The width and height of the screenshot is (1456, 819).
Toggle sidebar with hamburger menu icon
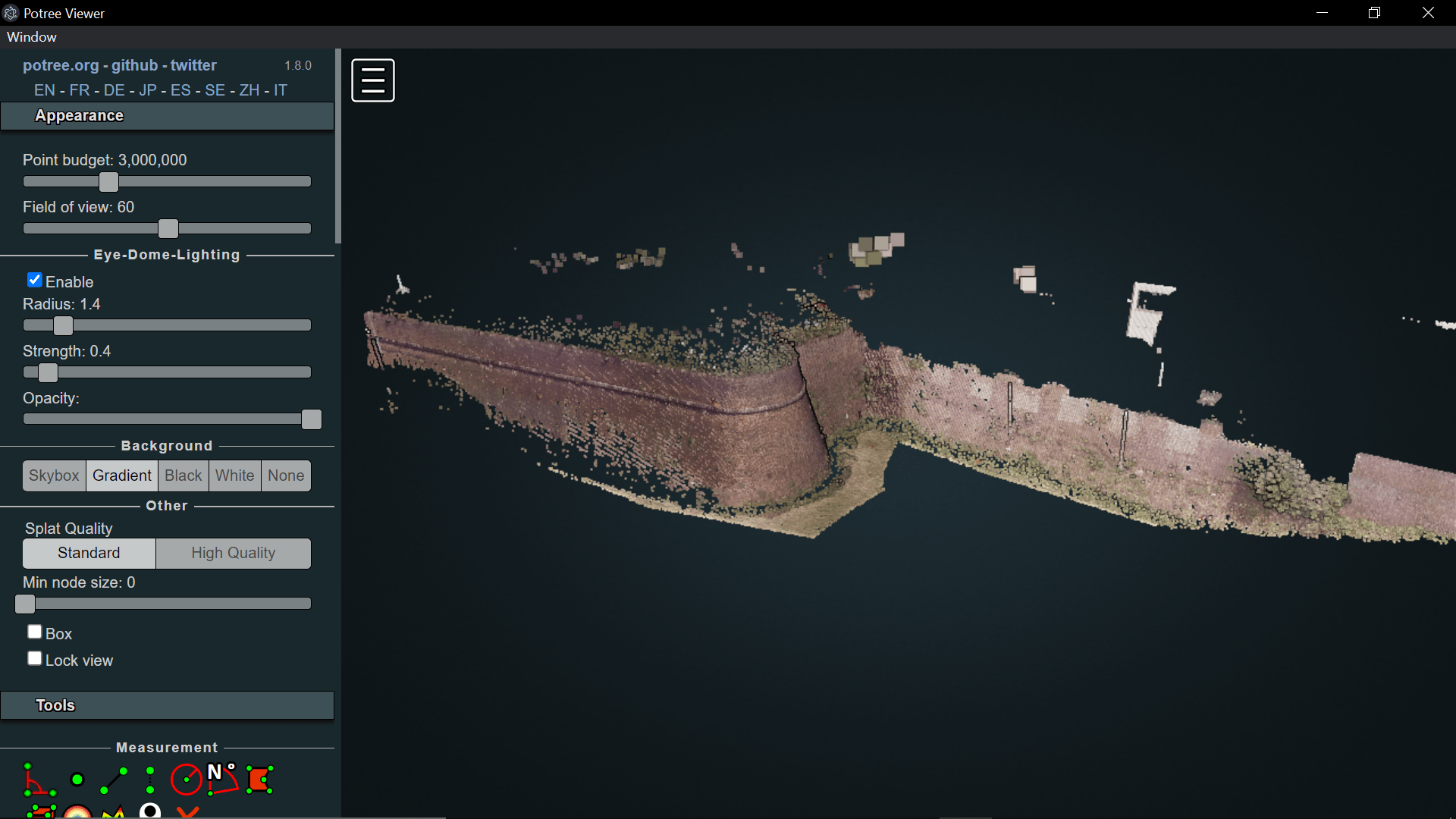[372, 80]
